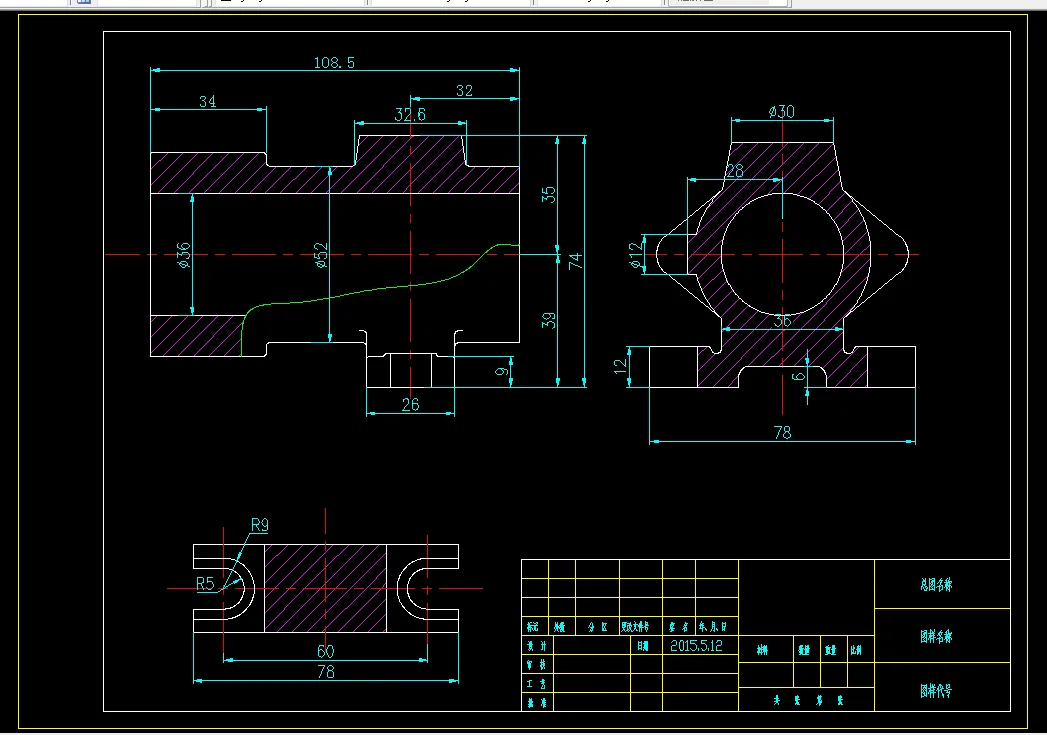Pick the 32 dimension above the boss
Viewport: 1047px width, 735px height.
click(464, 91)
